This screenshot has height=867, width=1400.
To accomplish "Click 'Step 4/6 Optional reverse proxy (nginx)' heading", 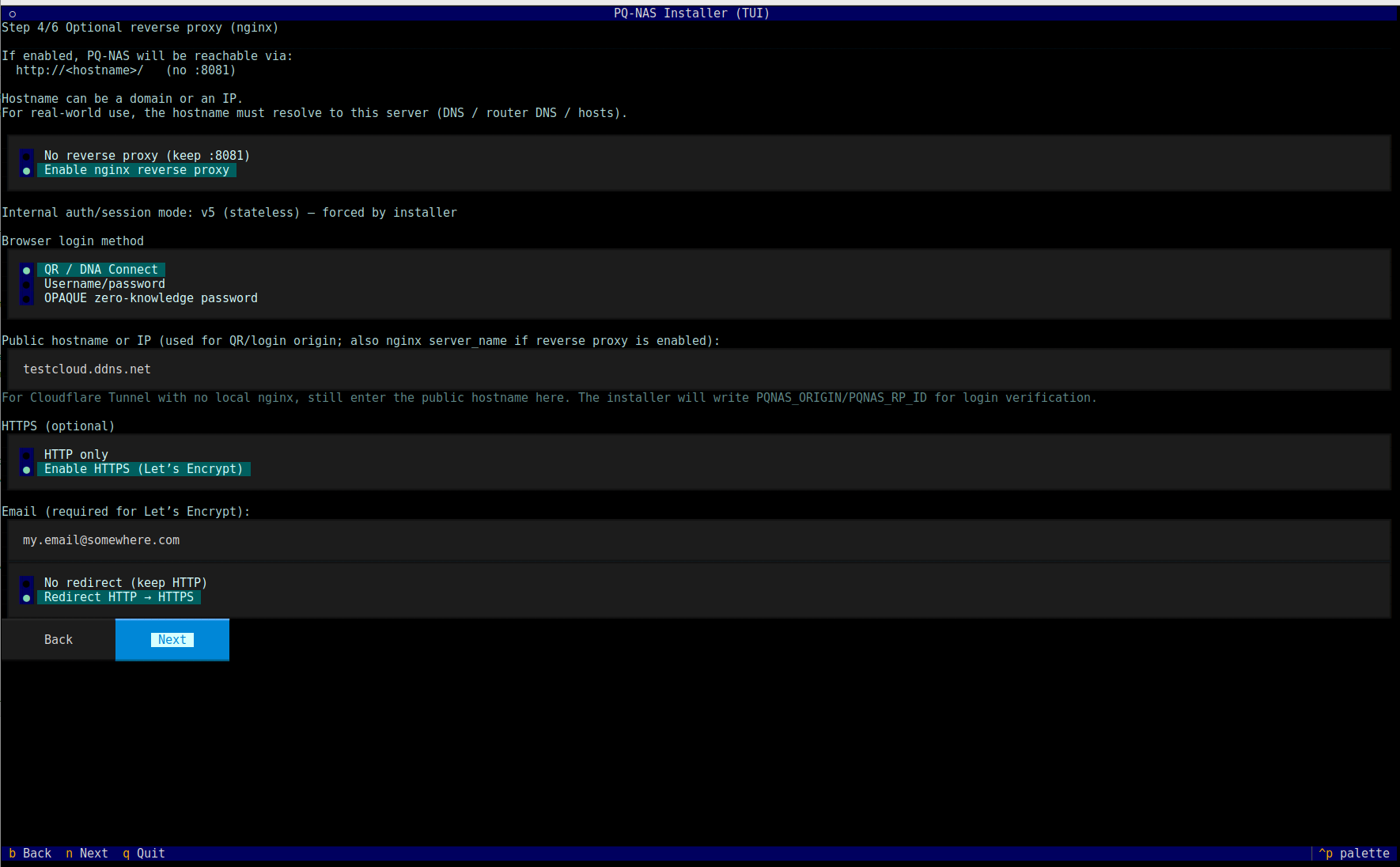I will click(x=140, y=28).
